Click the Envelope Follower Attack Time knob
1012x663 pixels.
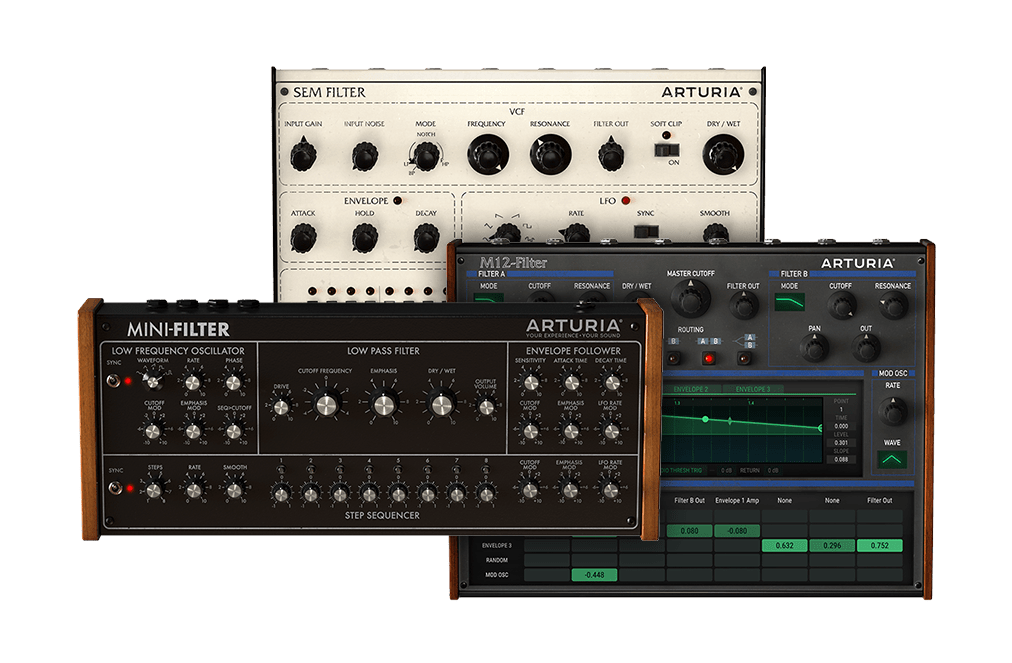pos(571,383)
